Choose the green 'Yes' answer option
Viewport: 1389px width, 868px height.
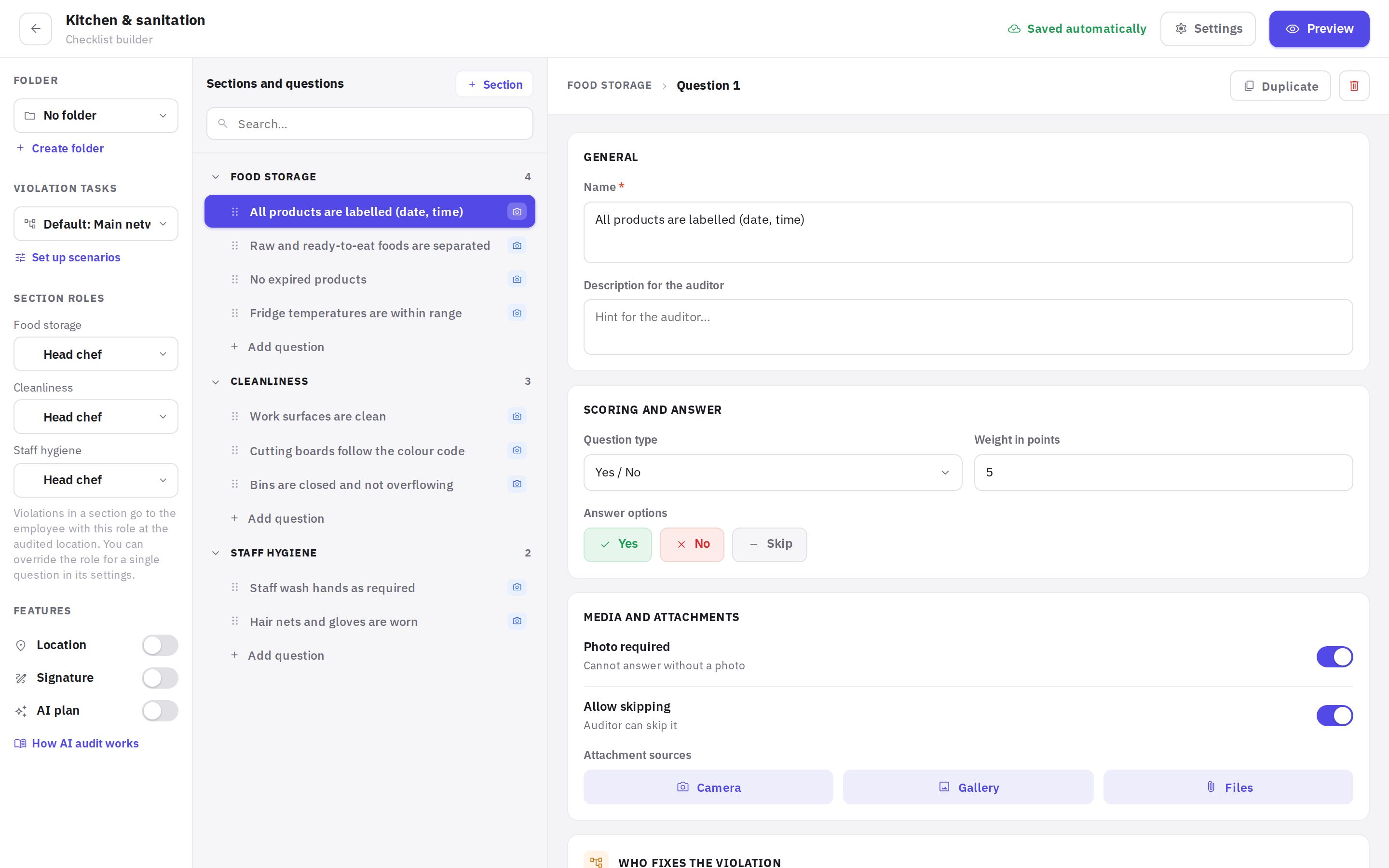pyautogui.click(x=618, y=544)
